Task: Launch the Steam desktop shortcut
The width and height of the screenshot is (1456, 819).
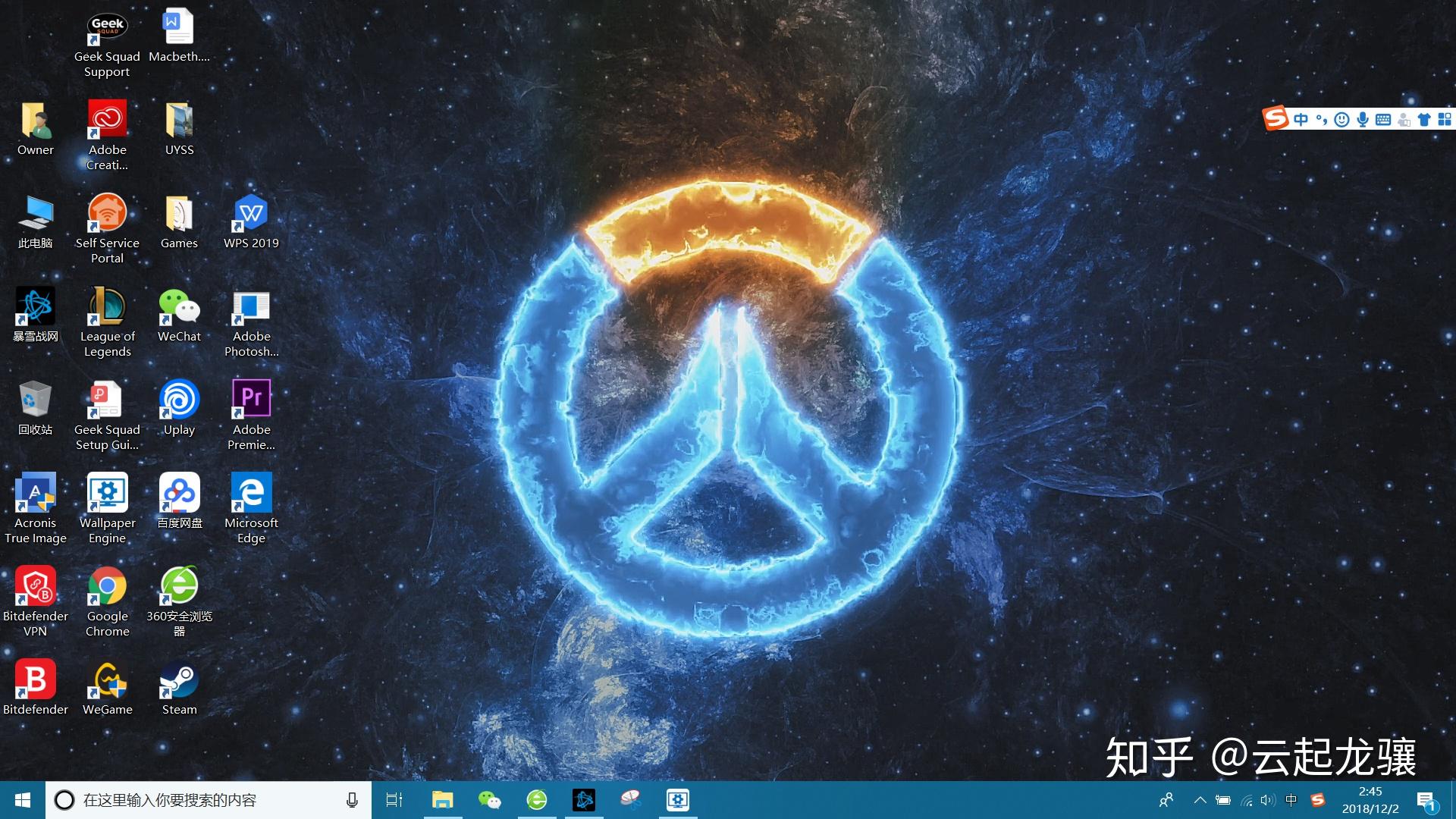Action: pos(179,682)
